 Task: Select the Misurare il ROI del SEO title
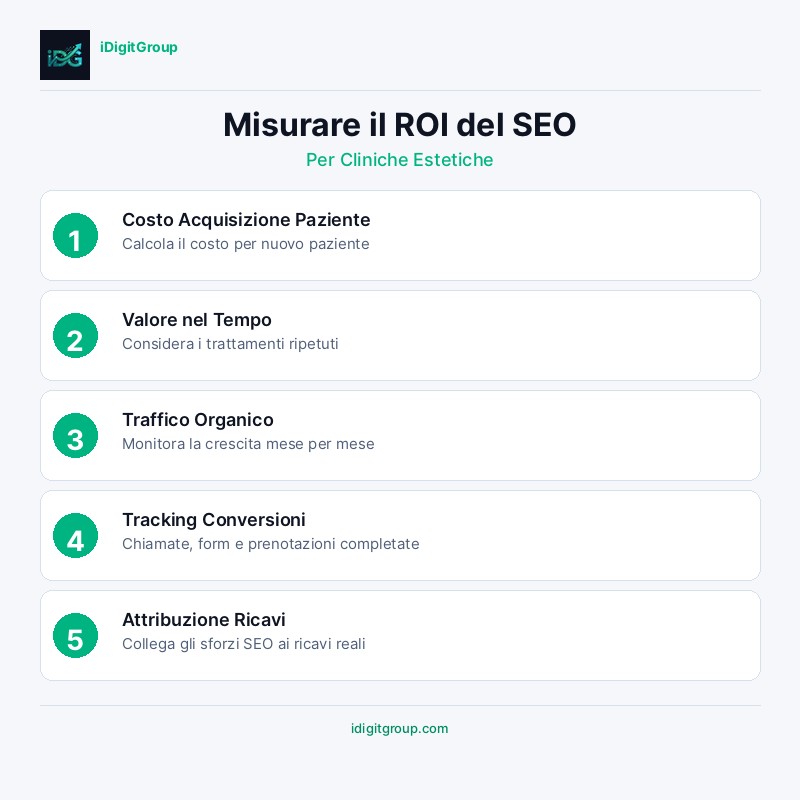pyautogui.click(x=400, y=125)
